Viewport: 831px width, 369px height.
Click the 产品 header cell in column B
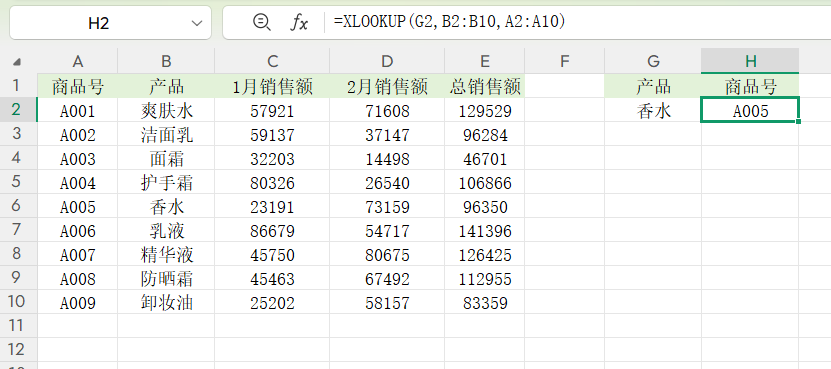click(166, 86)
